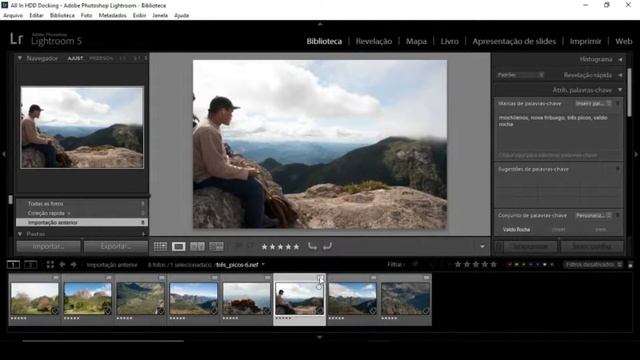Screen dimensions: 640x360
Task: Filter by red color label
Action: coord(509,264)
